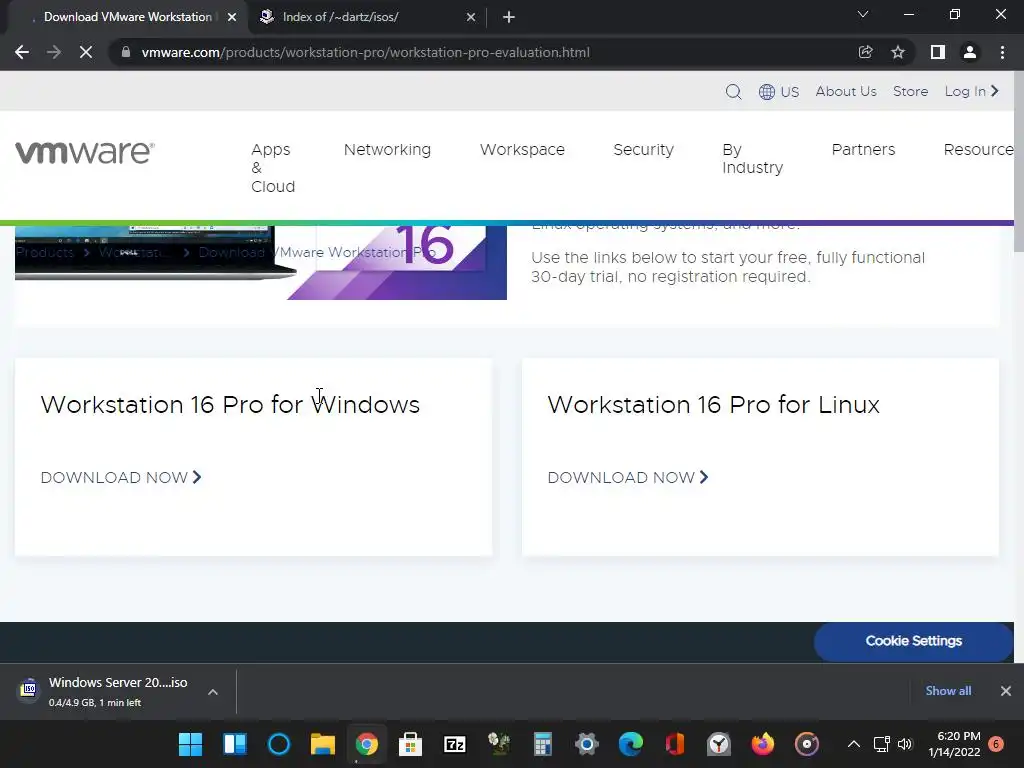Click the Workstation 16 product image
Image resolution: width=1024 pixels, height=768 pixels.
[261, 263]
